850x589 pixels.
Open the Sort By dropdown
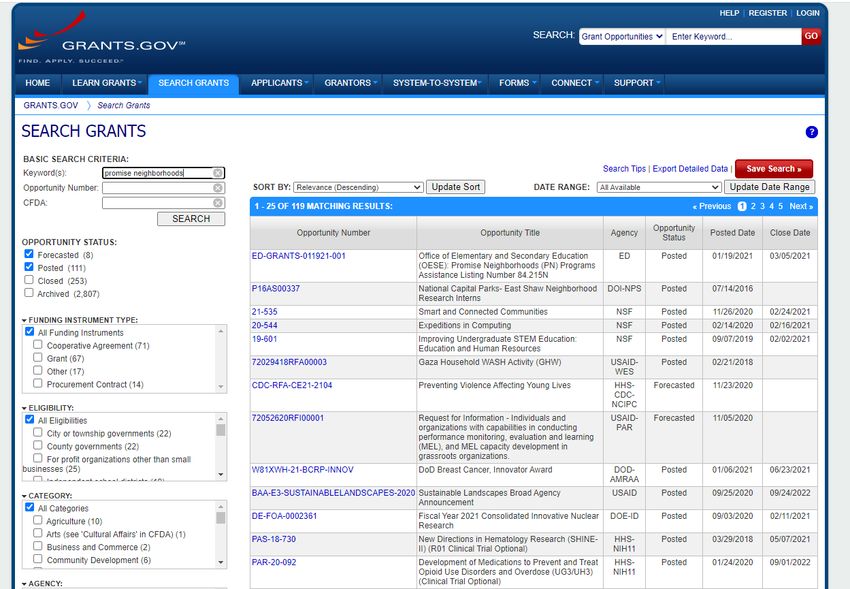click(x=358, y=187)
